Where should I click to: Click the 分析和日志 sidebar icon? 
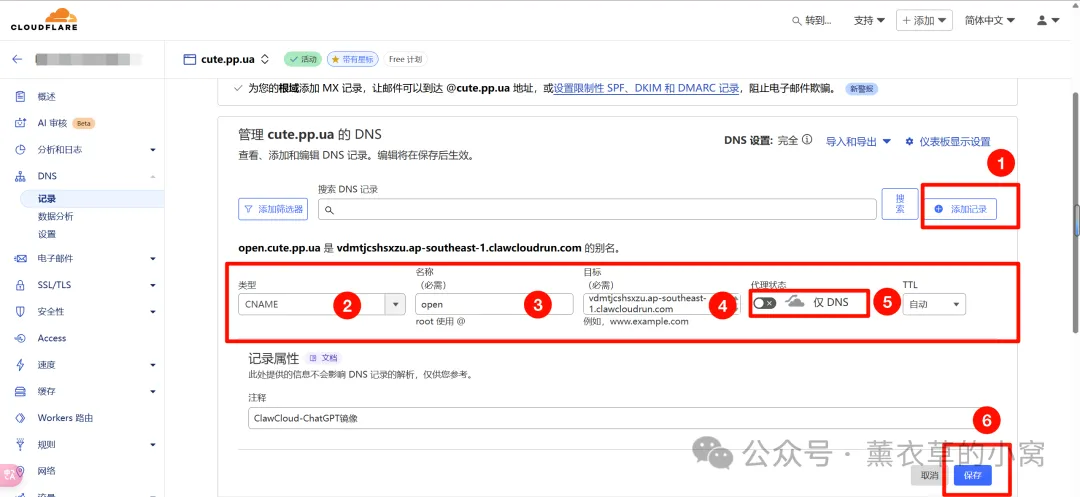[x=21, y=149]
